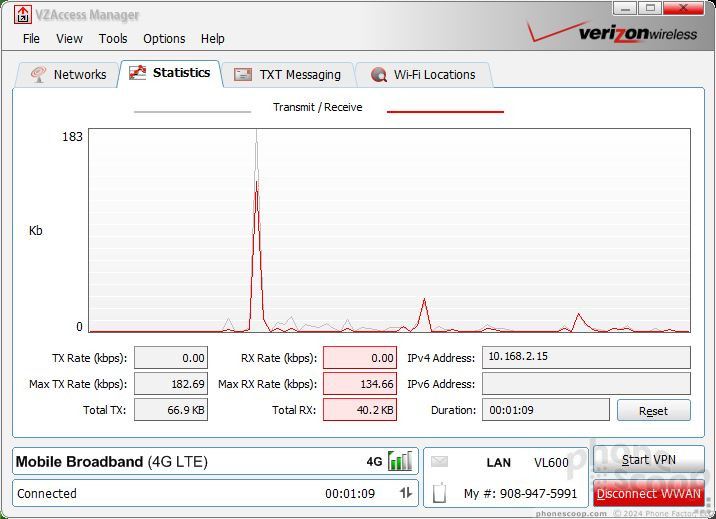
Task: Open the View menu
Action: 69,39
